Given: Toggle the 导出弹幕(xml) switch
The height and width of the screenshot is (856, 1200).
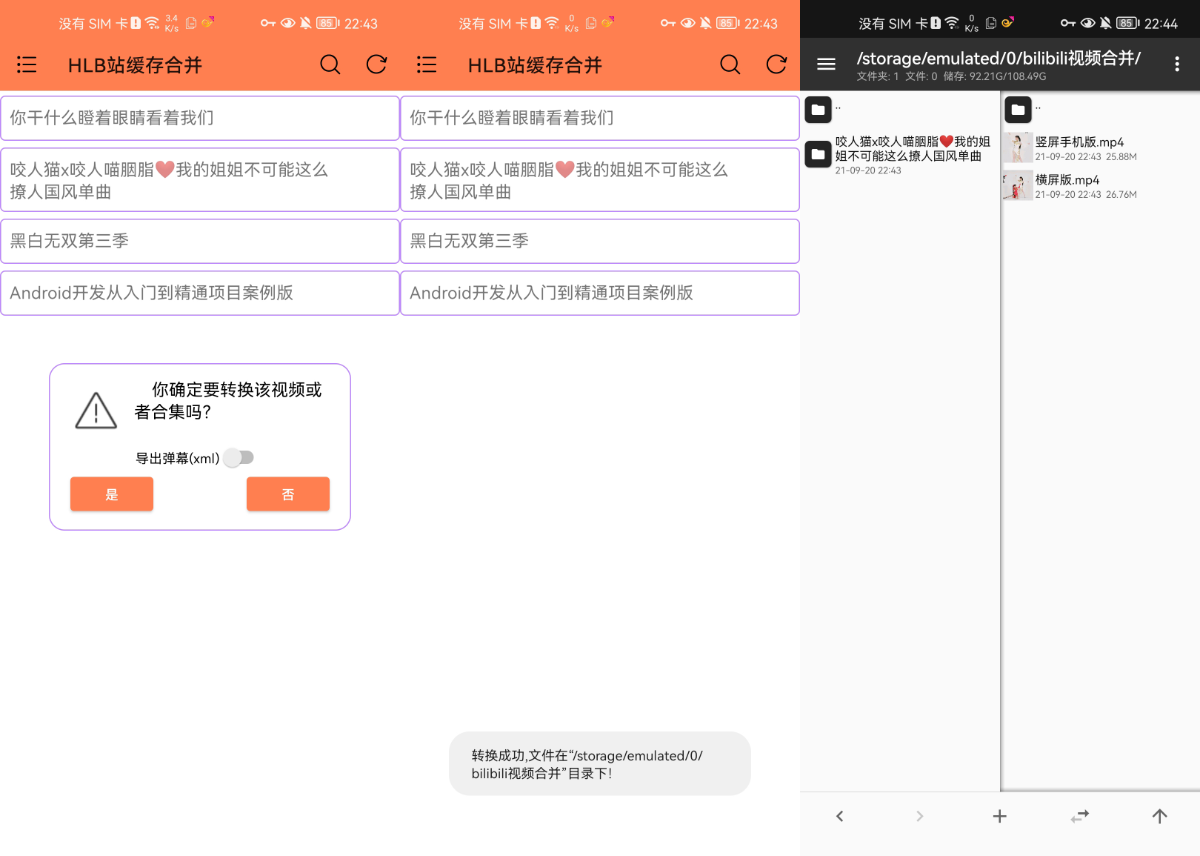Looking at the screenshot, I should 238,458.
